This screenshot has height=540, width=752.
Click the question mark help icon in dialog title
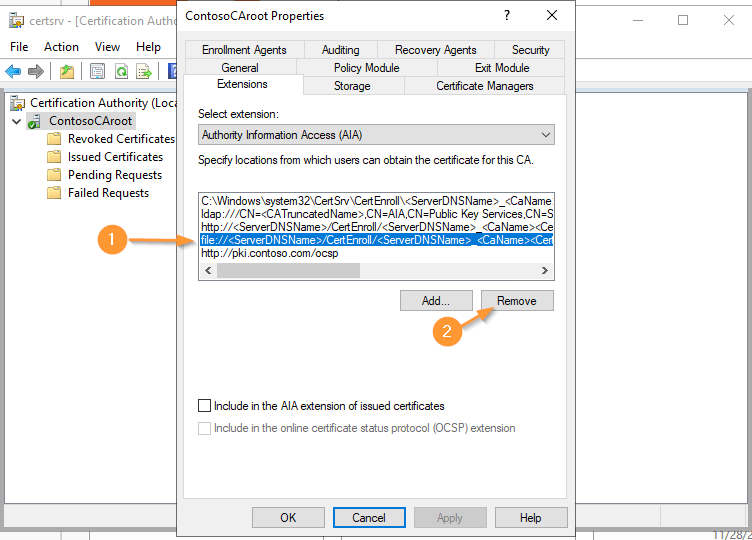pos(507,15)
